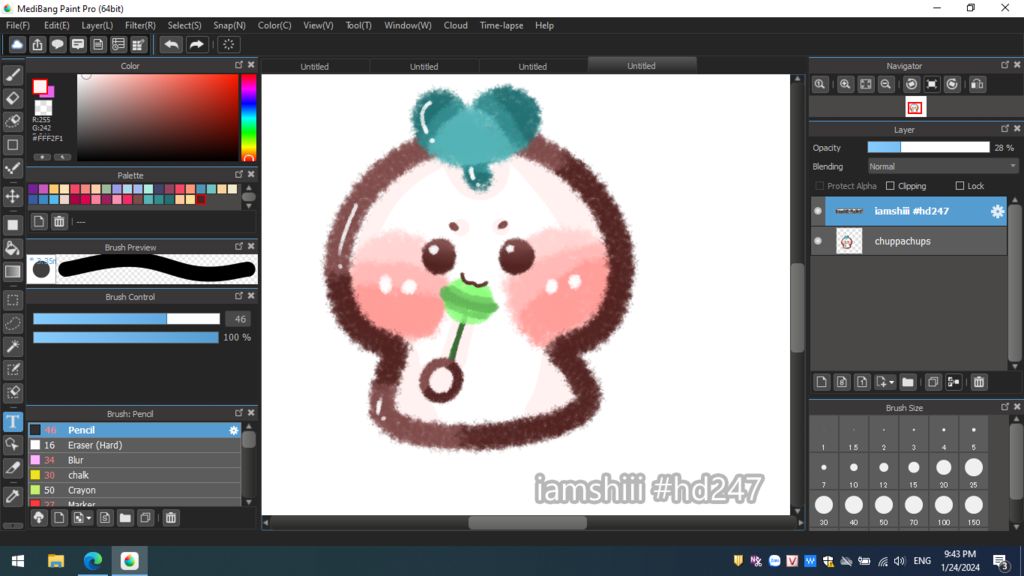Open the File menu
The image size is (1024, 576).
(x=18, y=25)
